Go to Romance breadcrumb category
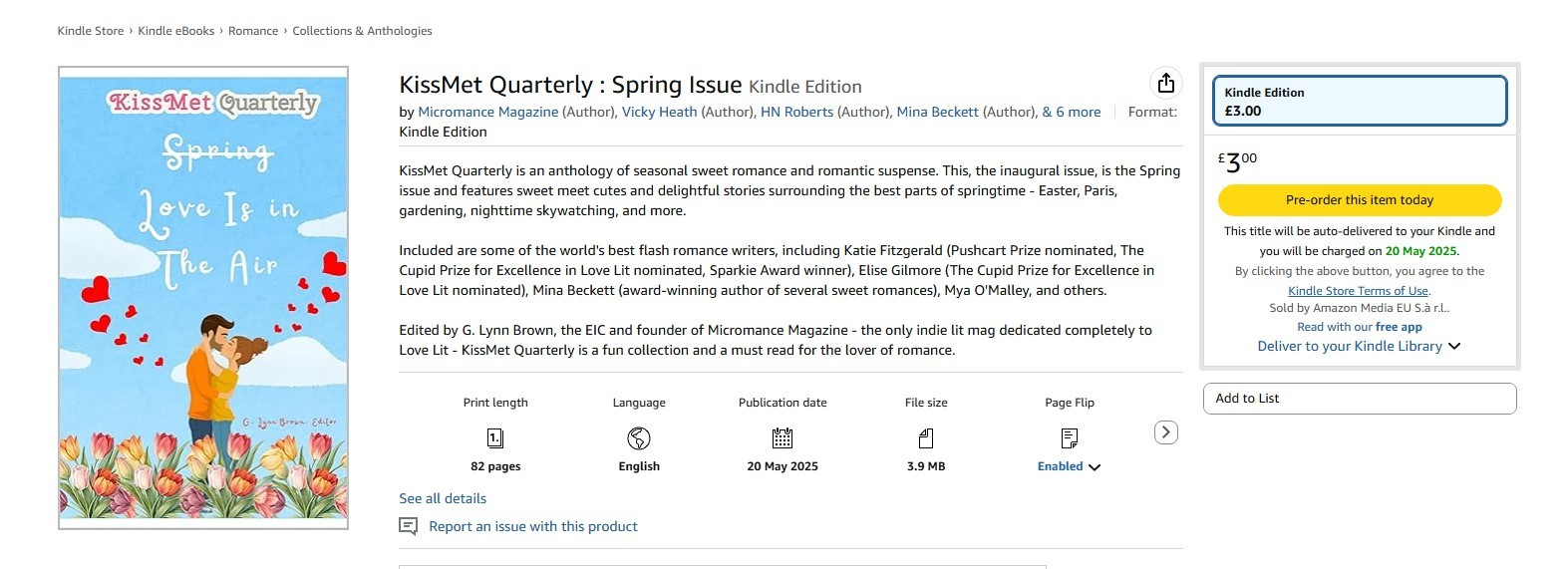The width and height of the screenshot is (1568, 569). [x=253, y=31]
